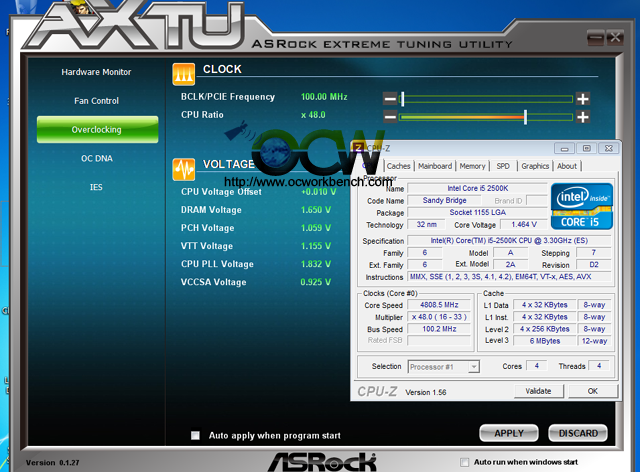This screenshot has height=472, width=640.
Task: Open Hardware Monitor section
Action: tap(96, 72)
